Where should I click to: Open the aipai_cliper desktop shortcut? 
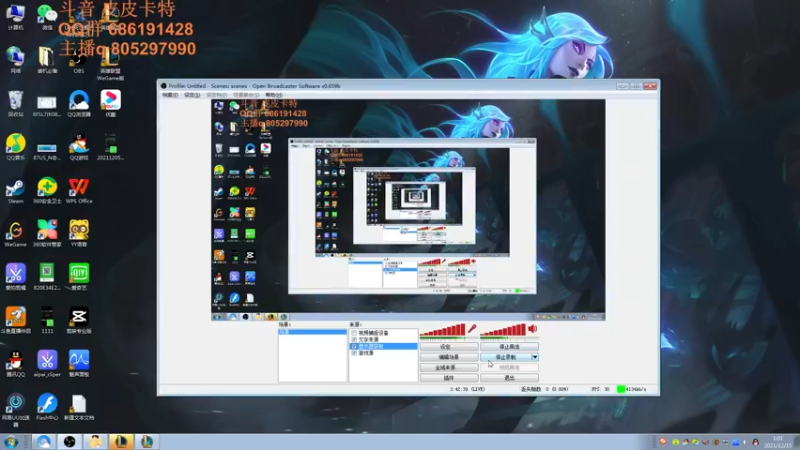[x=47, y=364]
